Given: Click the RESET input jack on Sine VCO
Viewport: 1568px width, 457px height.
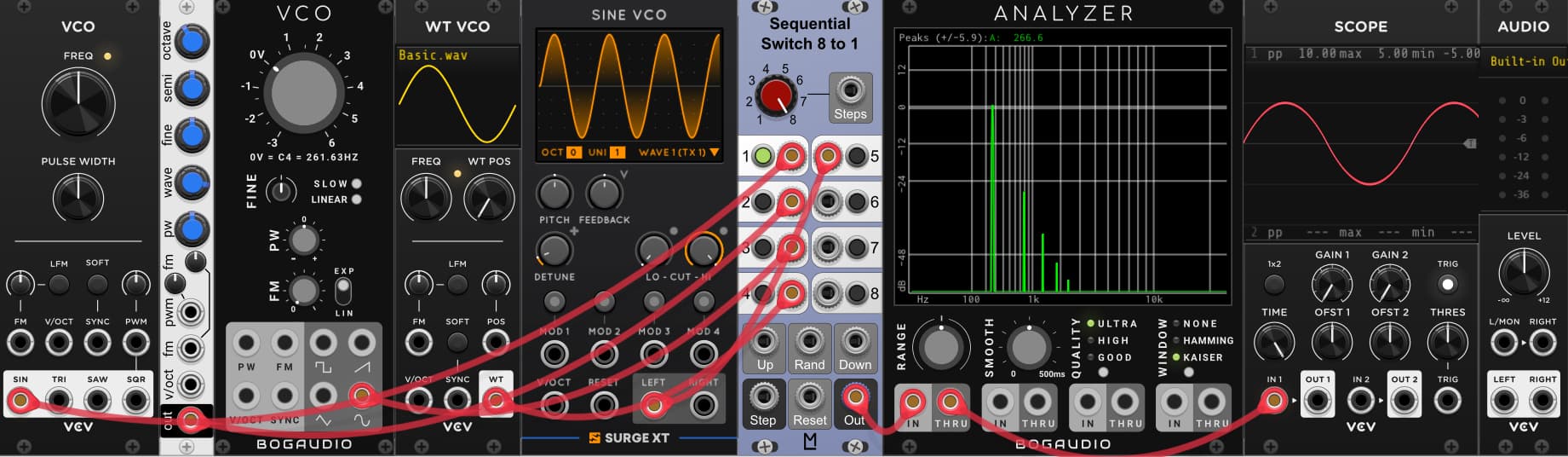Looking at the screenshot, I should point(604,405).
